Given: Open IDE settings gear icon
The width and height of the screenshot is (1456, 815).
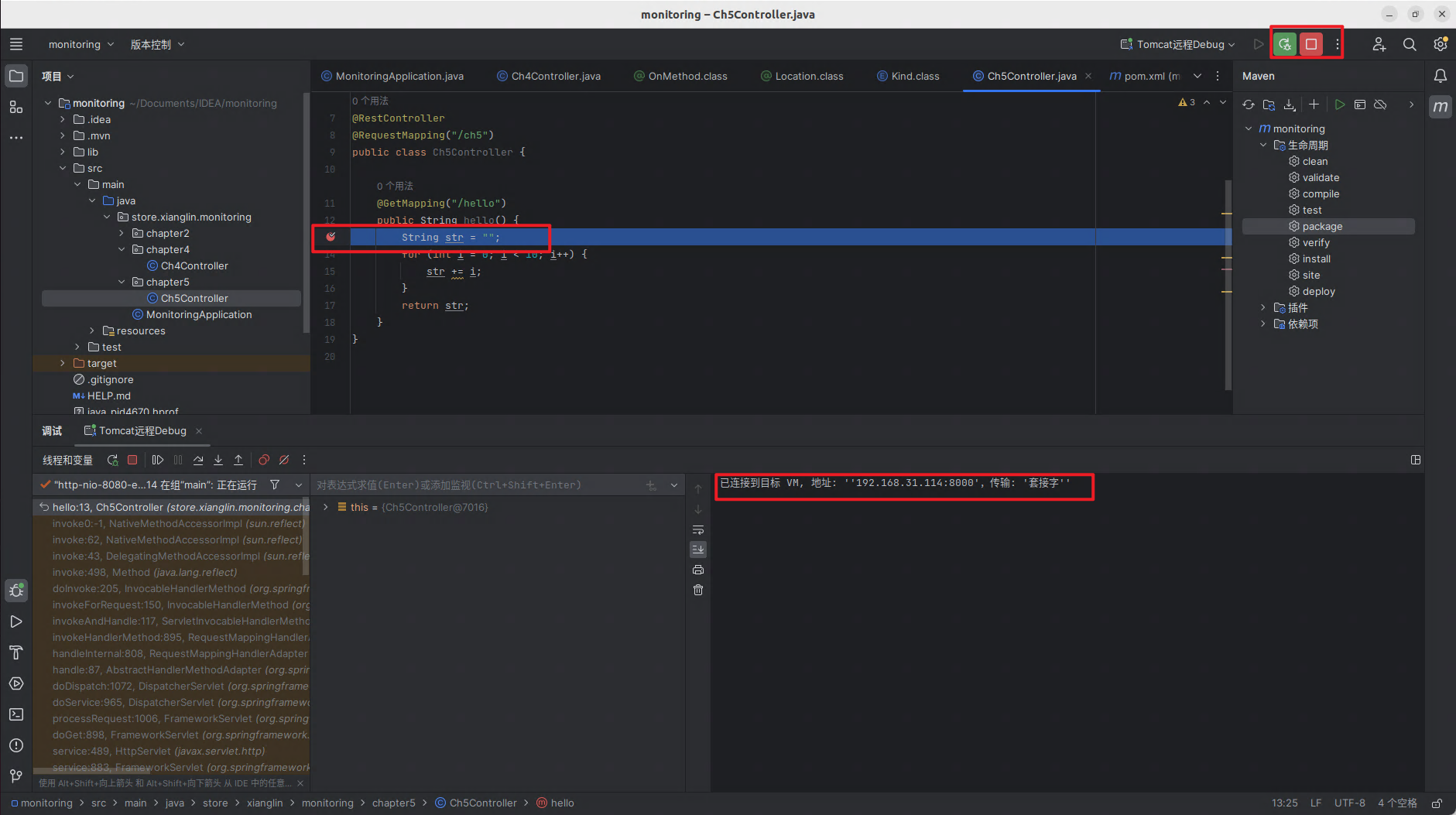Looking at the screenshot, I should pos(1440,44).
